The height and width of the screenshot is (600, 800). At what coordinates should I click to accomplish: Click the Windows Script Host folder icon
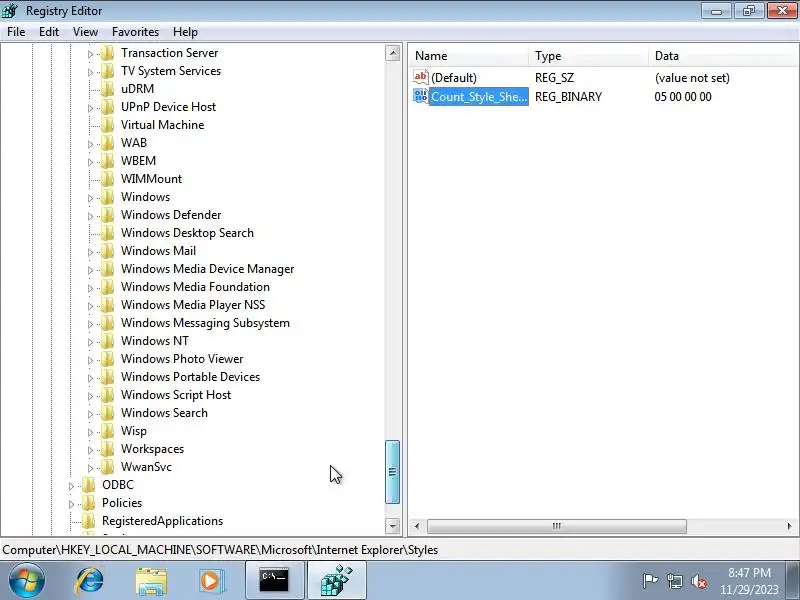click(107, 394)
